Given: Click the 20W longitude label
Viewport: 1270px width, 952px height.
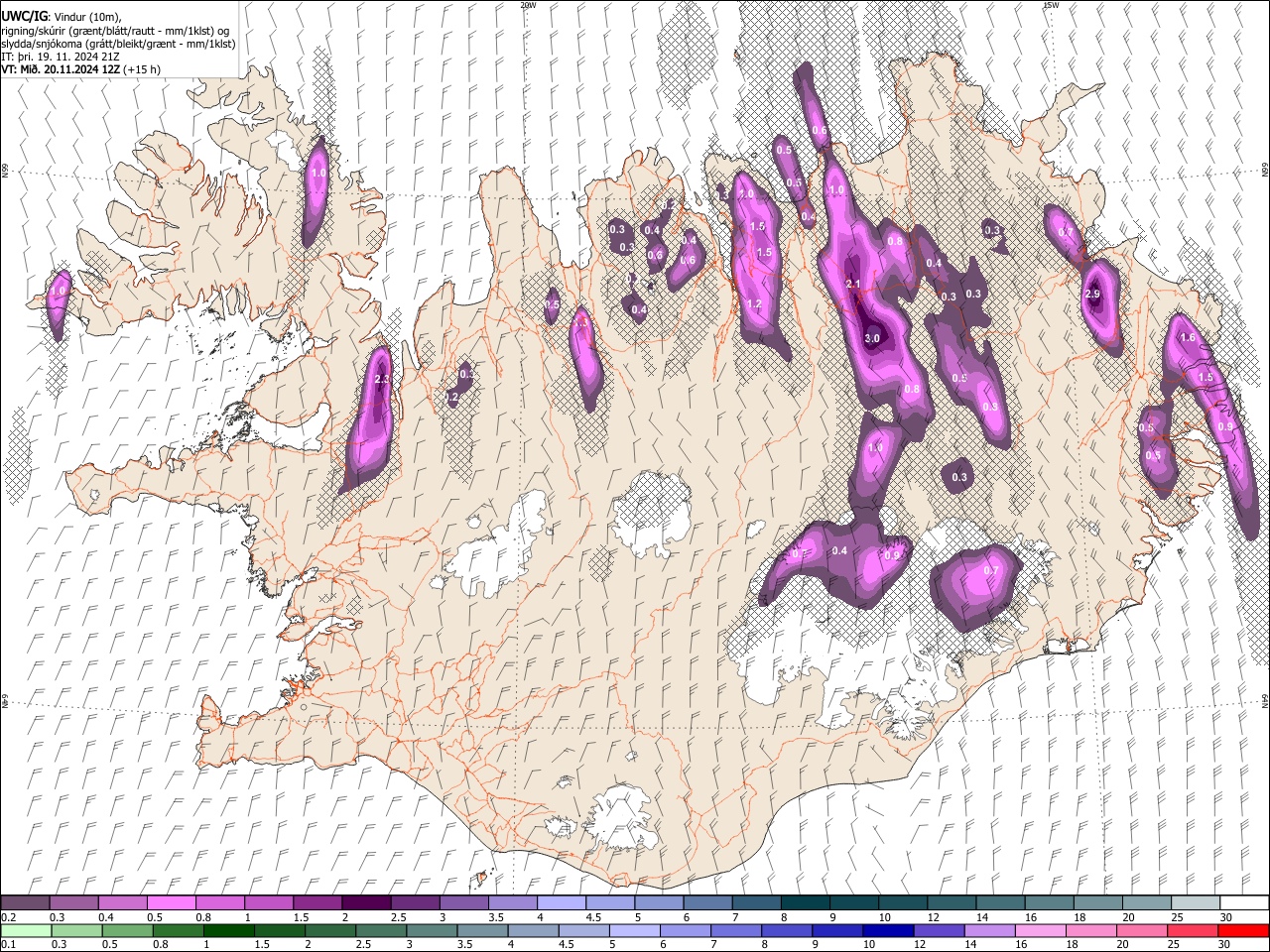Looking at the screenshot, I should [x=528, y=5].
